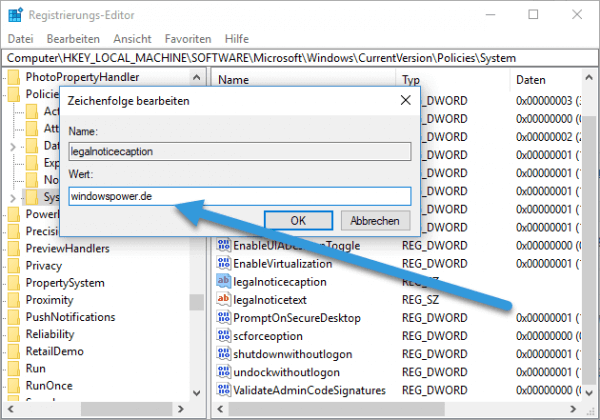Click scroll down arrow in tree pane

pyautogui.click(x=197, y=393)
